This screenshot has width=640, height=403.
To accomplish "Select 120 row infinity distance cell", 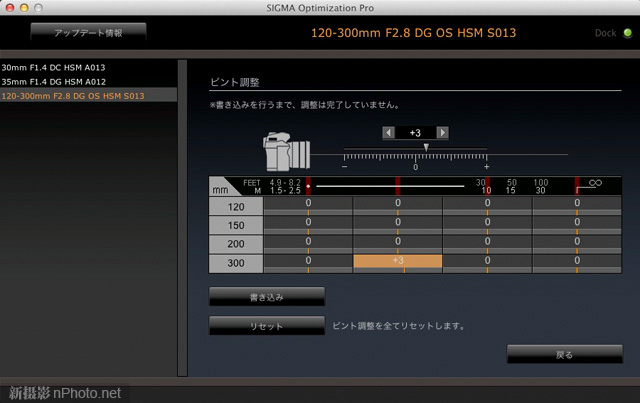I will (x=577, y=206).
